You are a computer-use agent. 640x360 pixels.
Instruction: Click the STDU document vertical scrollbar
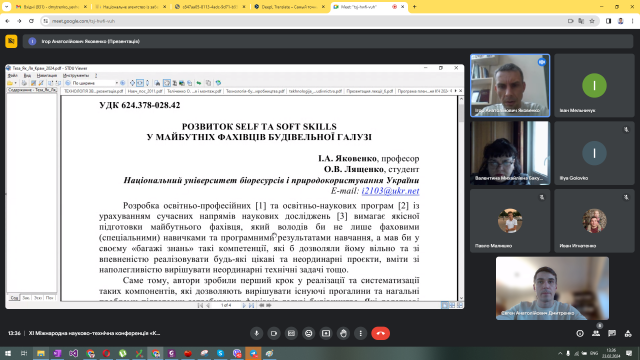coord(461,199)
